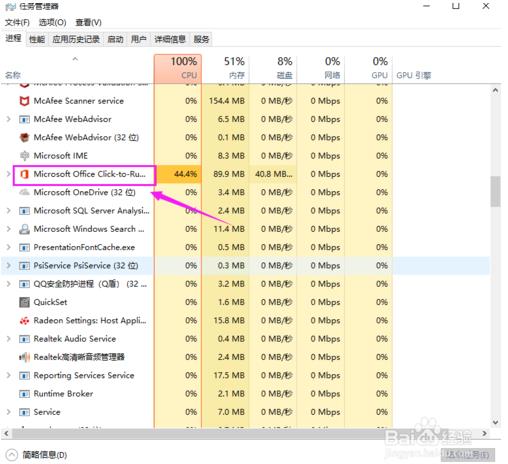Sort by the GPU 引擎 column header
The width and height of the screenshot is (508, 464).
coord(413,75)
